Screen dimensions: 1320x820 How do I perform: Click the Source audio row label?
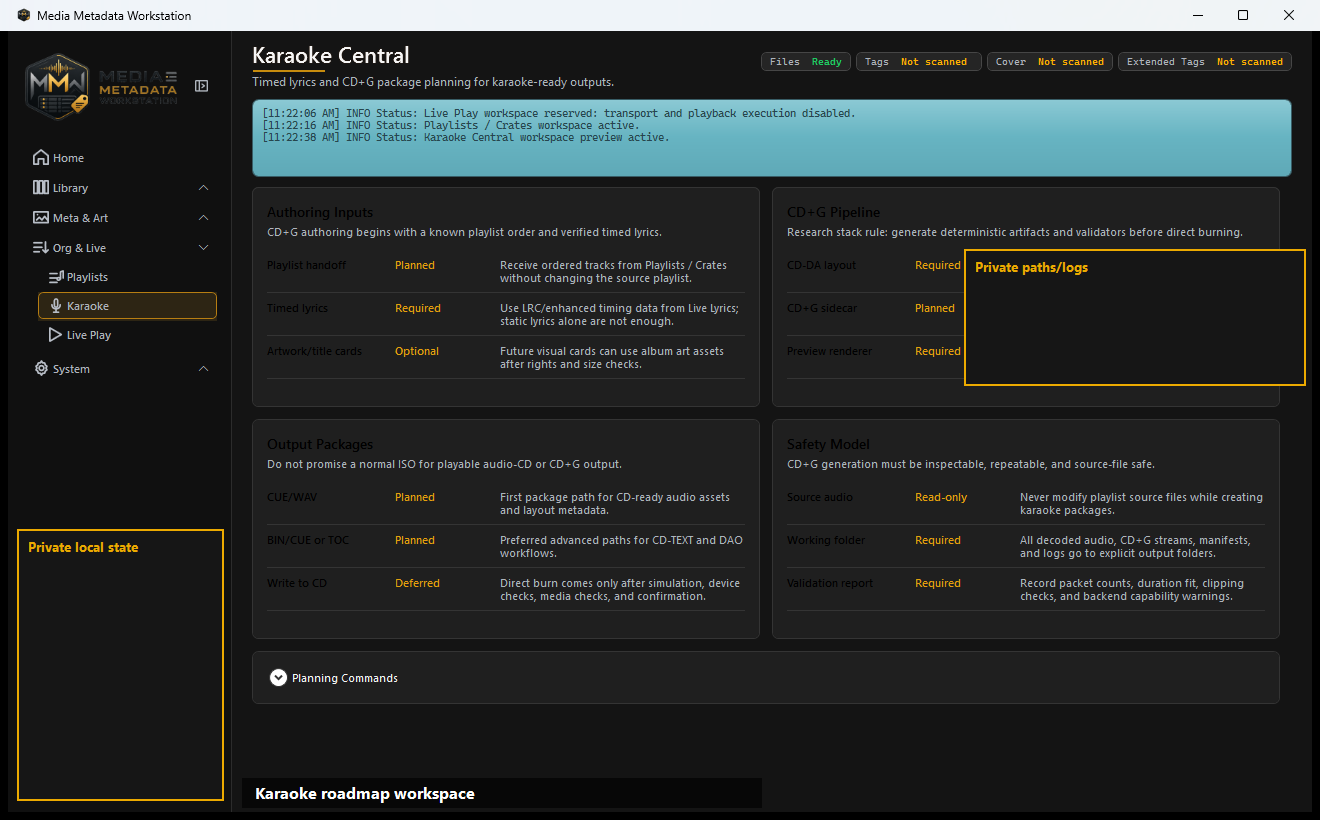[820, 497]
